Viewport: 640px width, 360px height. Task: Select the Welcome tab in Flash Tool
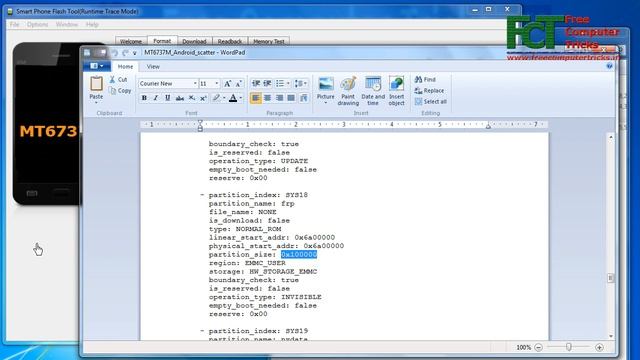pyautogui.click(x=131, y=41)
